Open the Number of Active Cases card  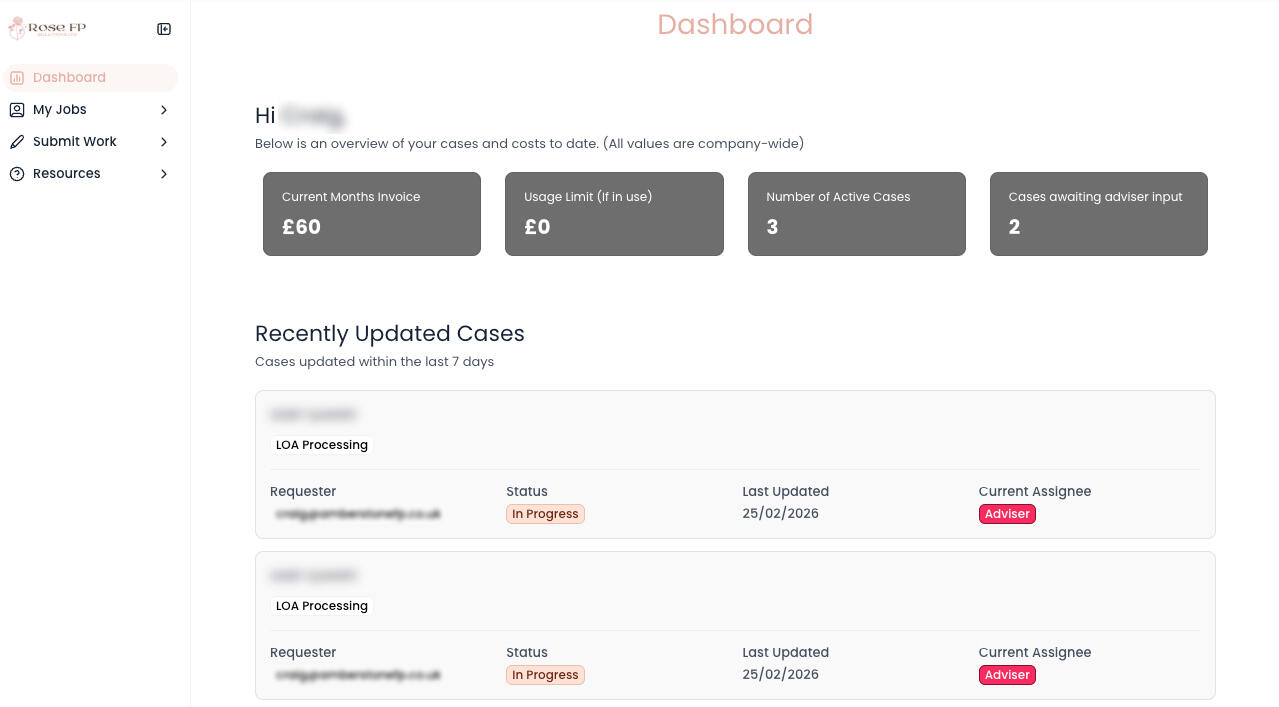(x=856, y=214)
